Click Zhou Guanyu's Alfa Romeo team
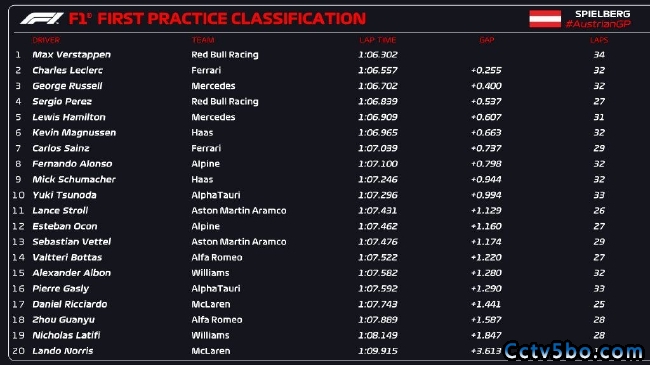The width and height of the screenshot is (650, 365). point(217,320)
